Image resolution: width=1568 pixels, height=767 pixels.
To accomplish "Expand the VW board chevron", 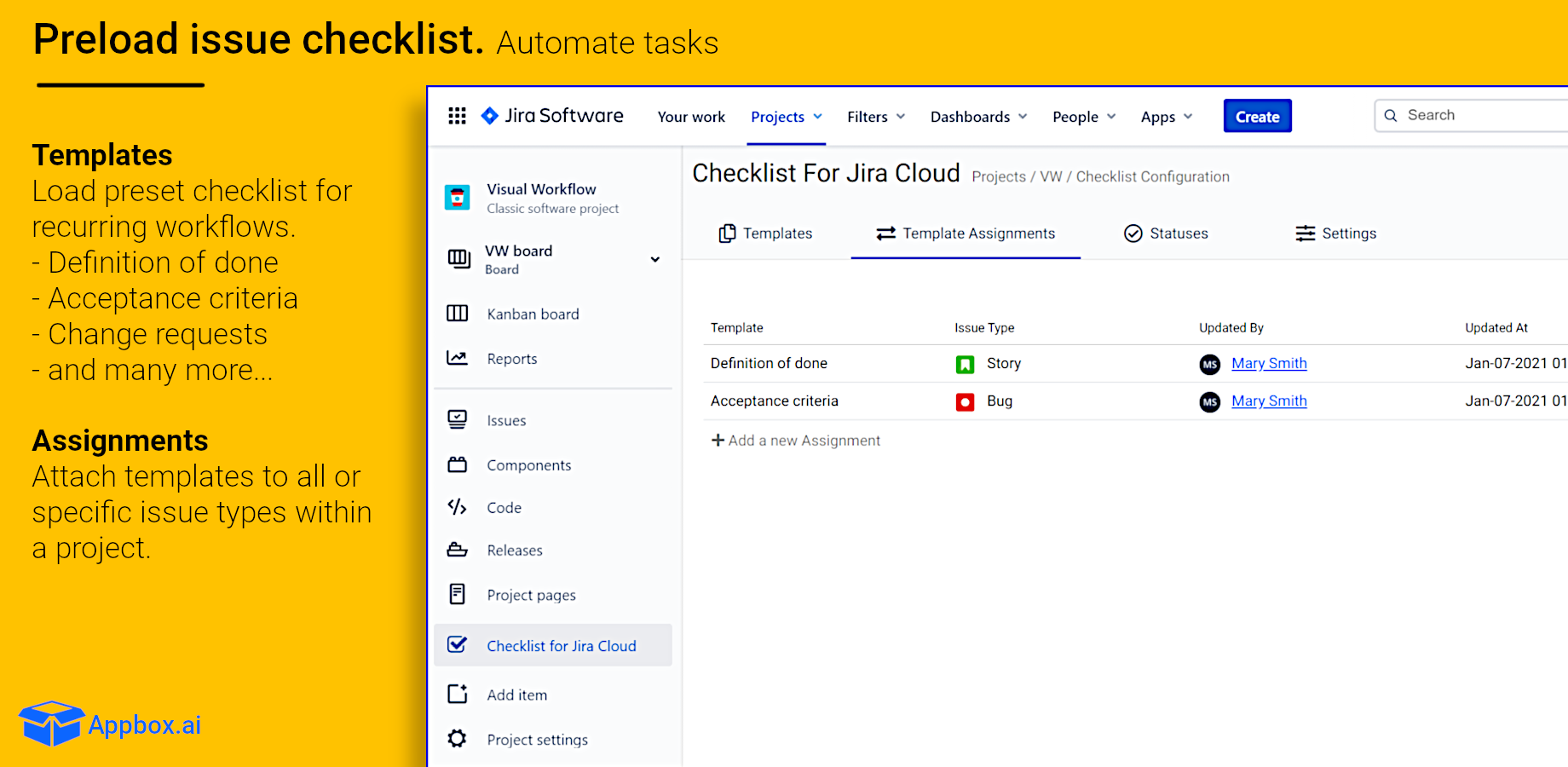I will click(x=654, y=259).
